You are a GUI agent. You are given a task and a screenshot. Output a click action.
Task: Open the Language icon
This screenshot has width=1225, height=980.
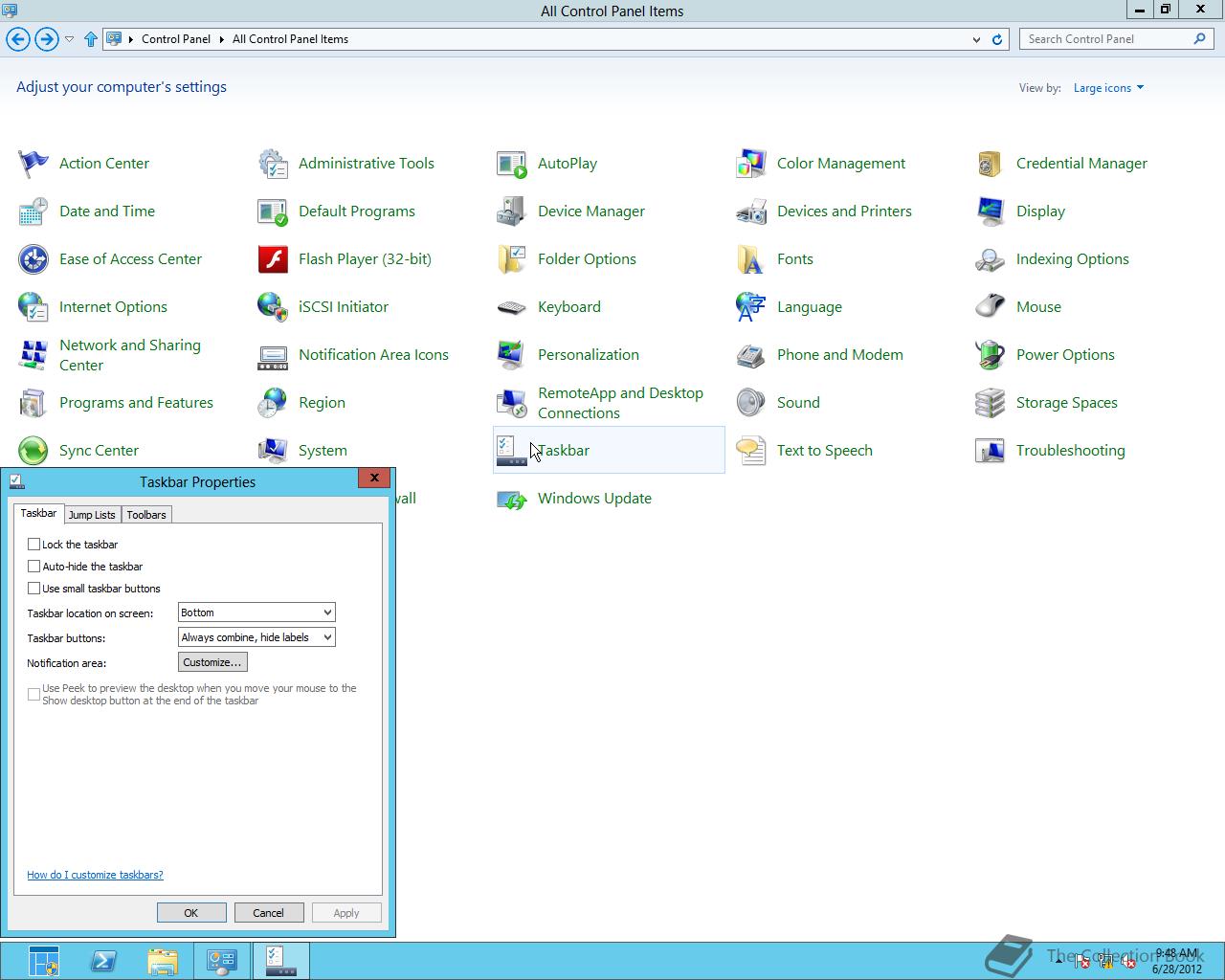click(751, 307)
